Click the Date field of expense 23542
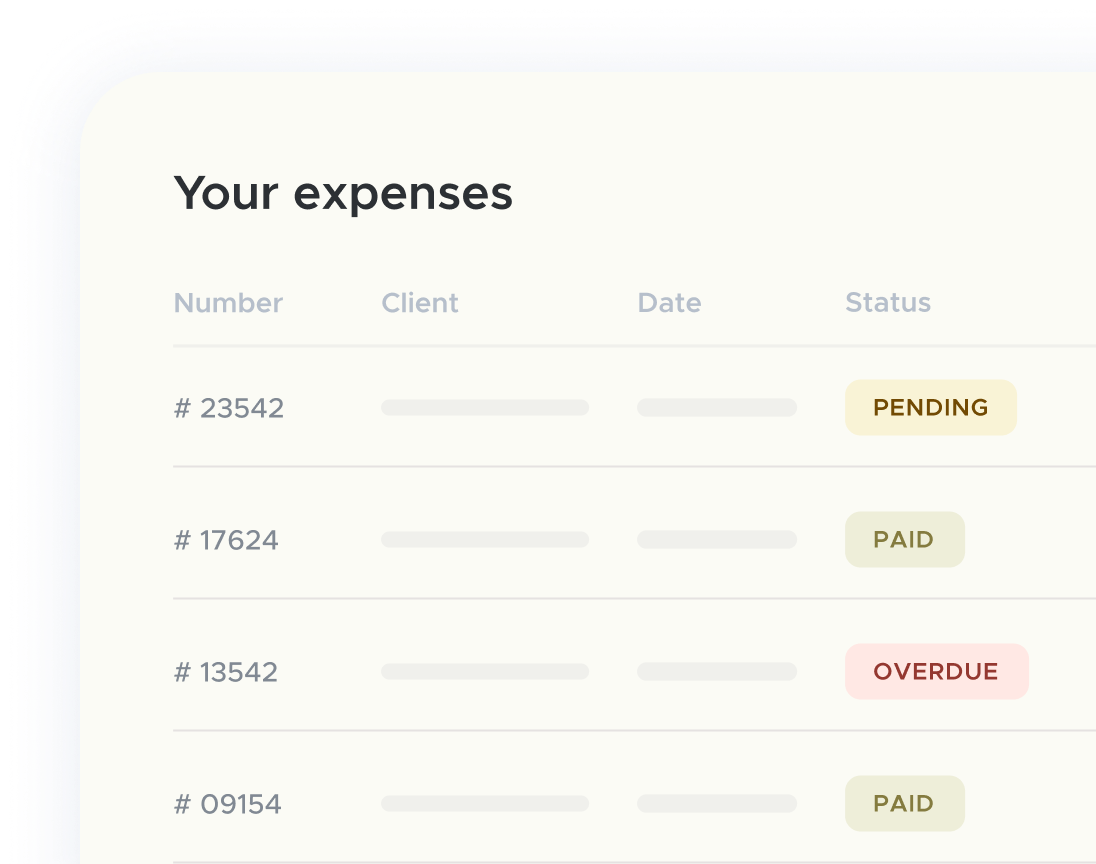1096x864 pixels. coord(716,407)
